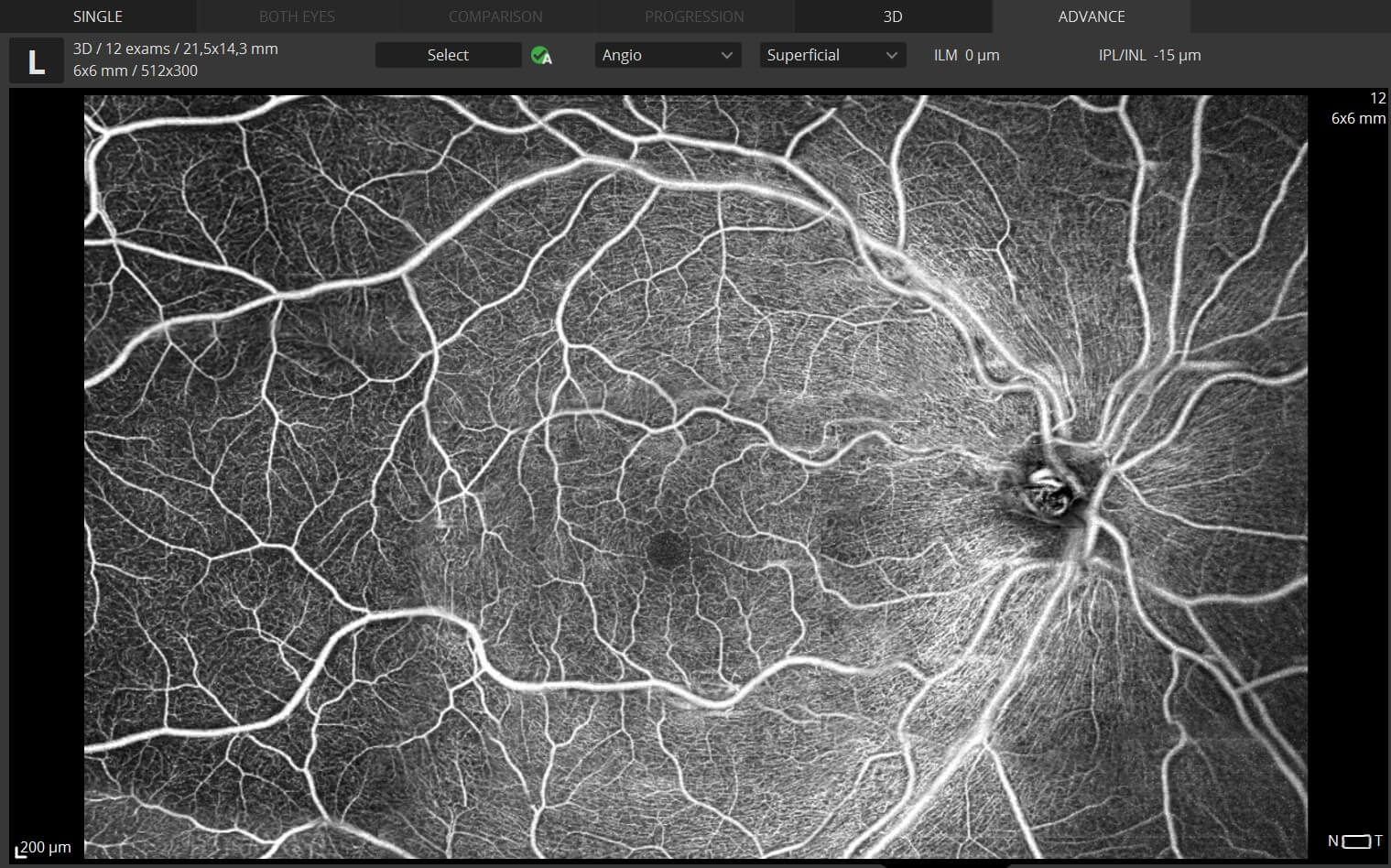The width and height of the screenshot is (1391, 868).
Task: Expand the Superficial dropdown chevron
Action: [890, 55]
